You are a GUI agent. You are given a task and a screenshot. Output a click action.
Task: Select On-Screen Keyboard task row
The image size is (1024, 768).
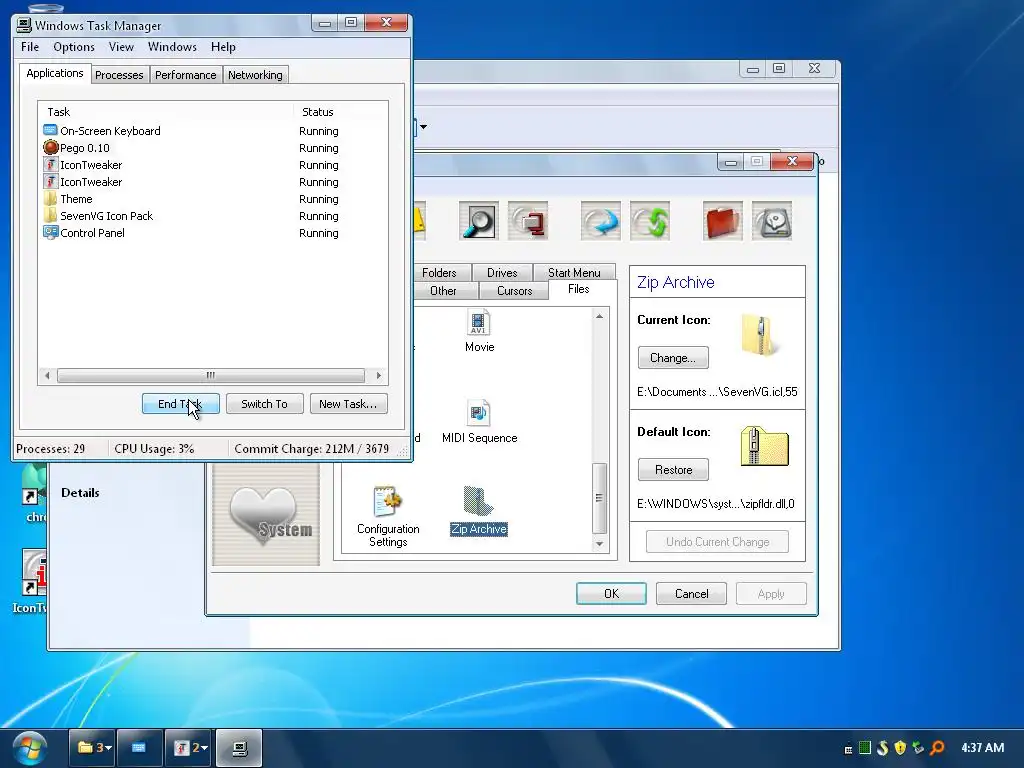(x=213, y=131)
